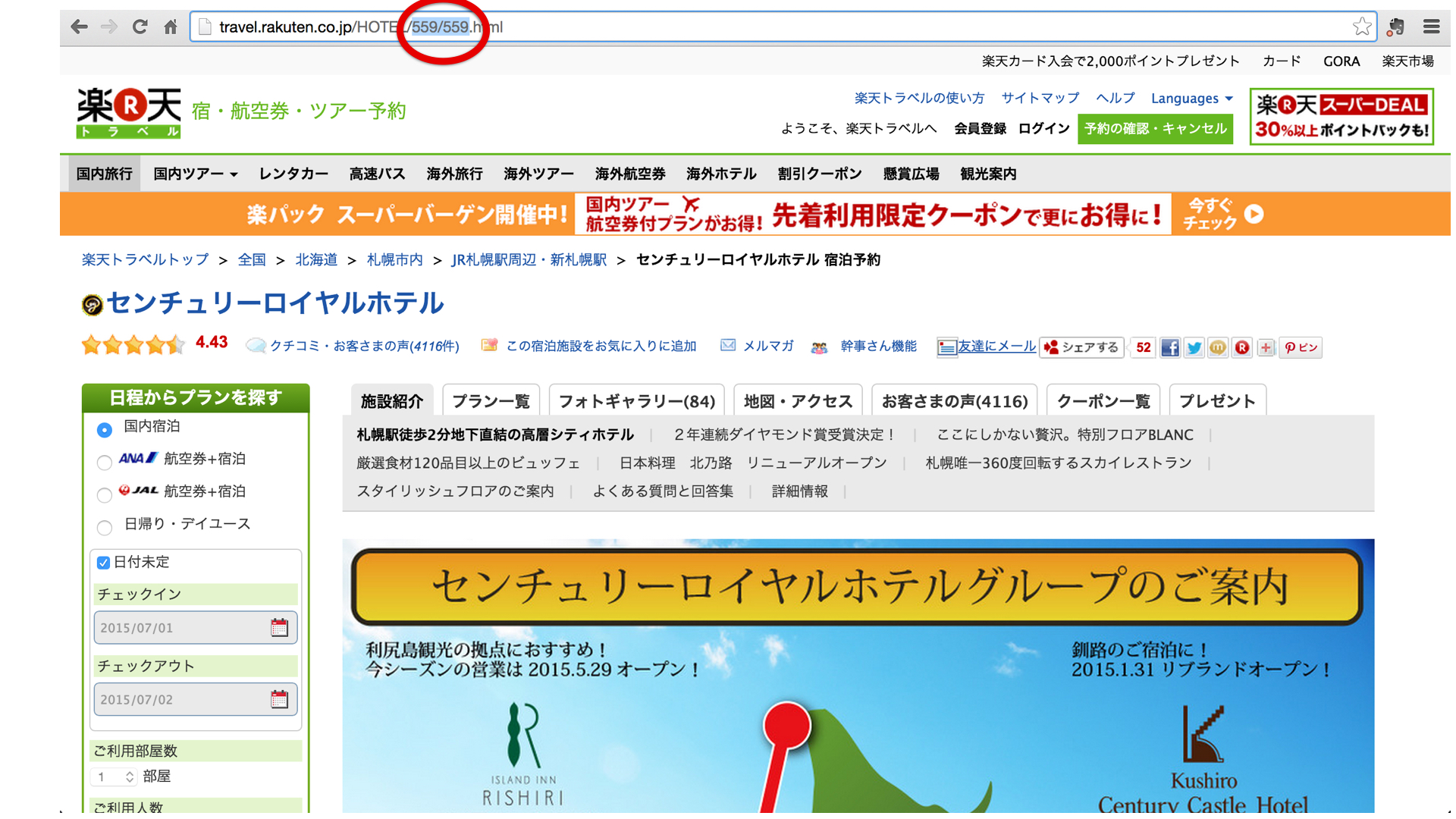Click the Island Inn Rishiri logo
1456x819 pixels.
click(523, 755)
